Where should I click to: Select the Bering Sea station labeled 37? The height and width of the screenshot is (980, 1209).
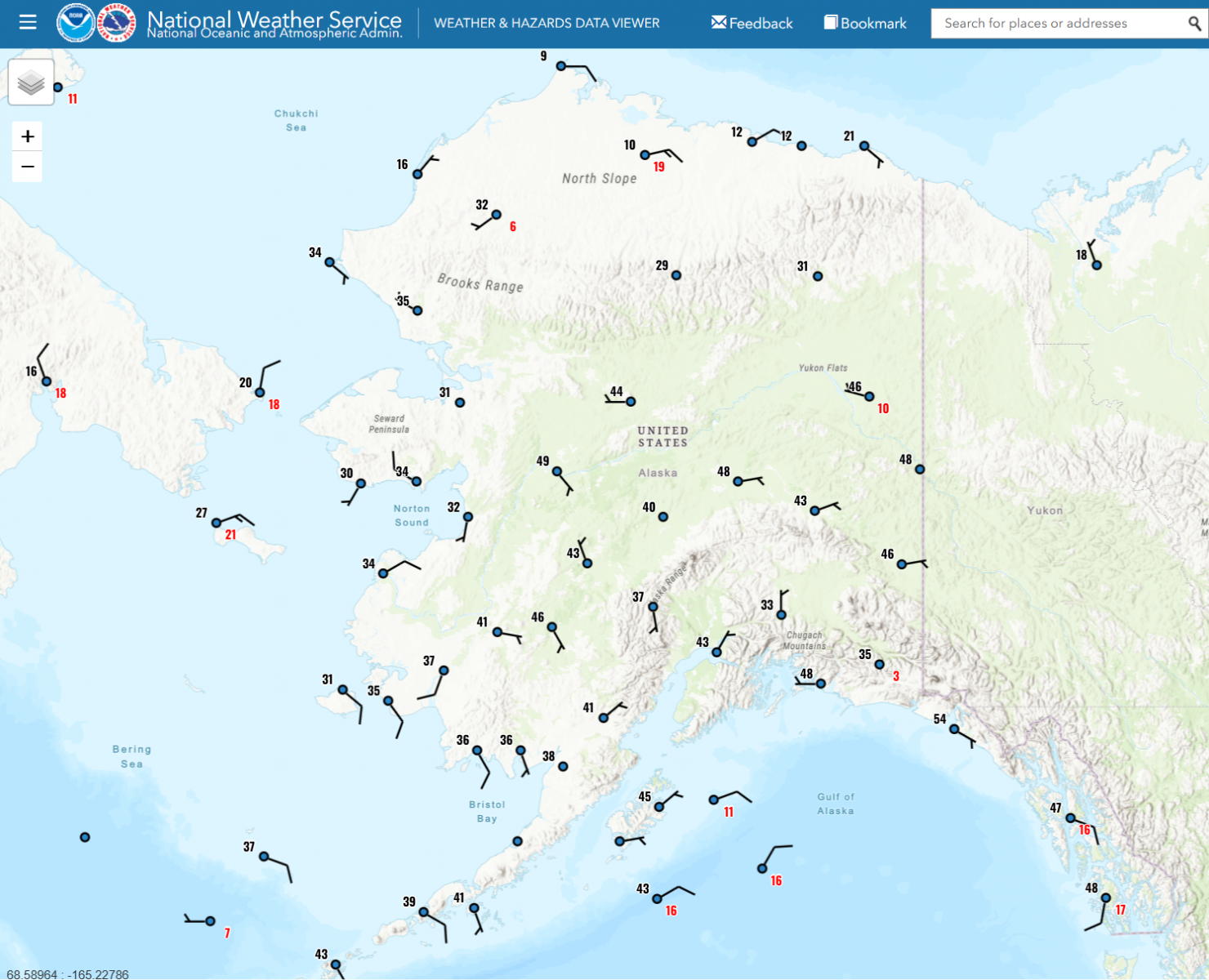pyautogui.click(x=264, y=857)
